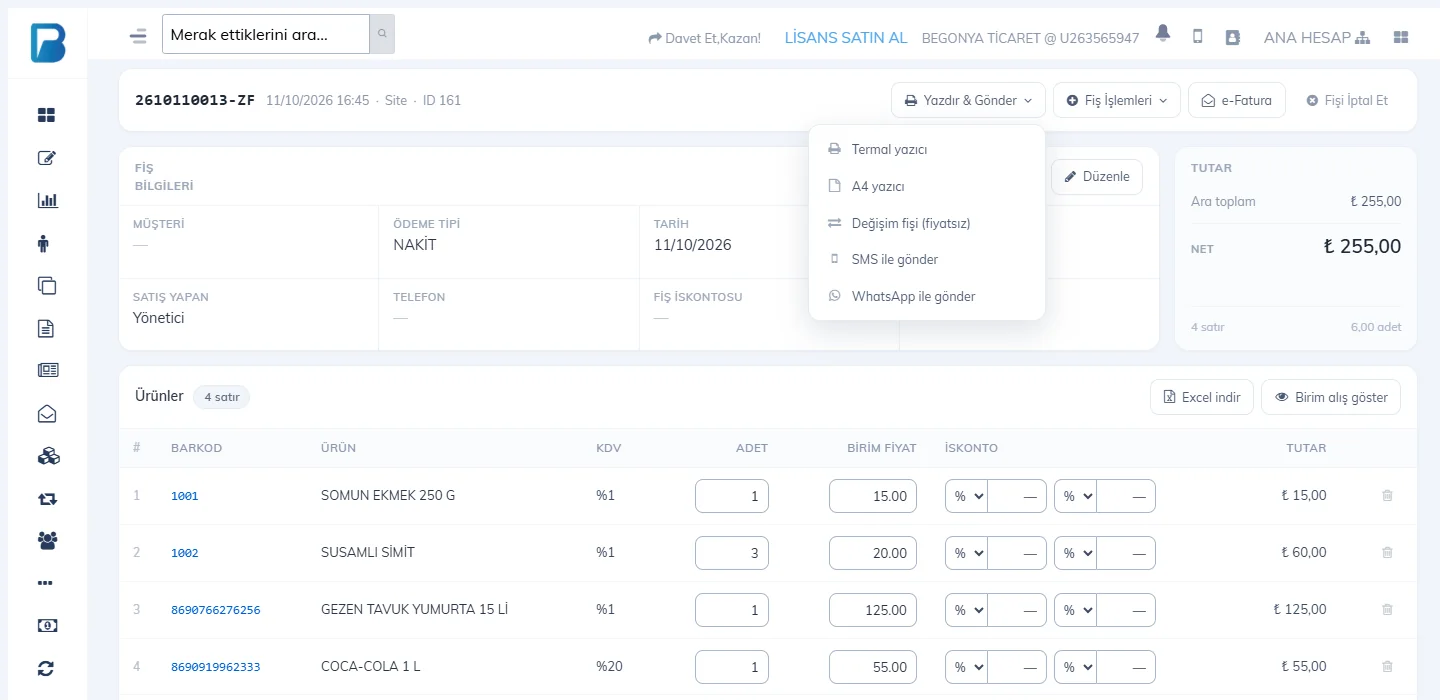Open the people group icon in sidebar

tap(47, 540)
